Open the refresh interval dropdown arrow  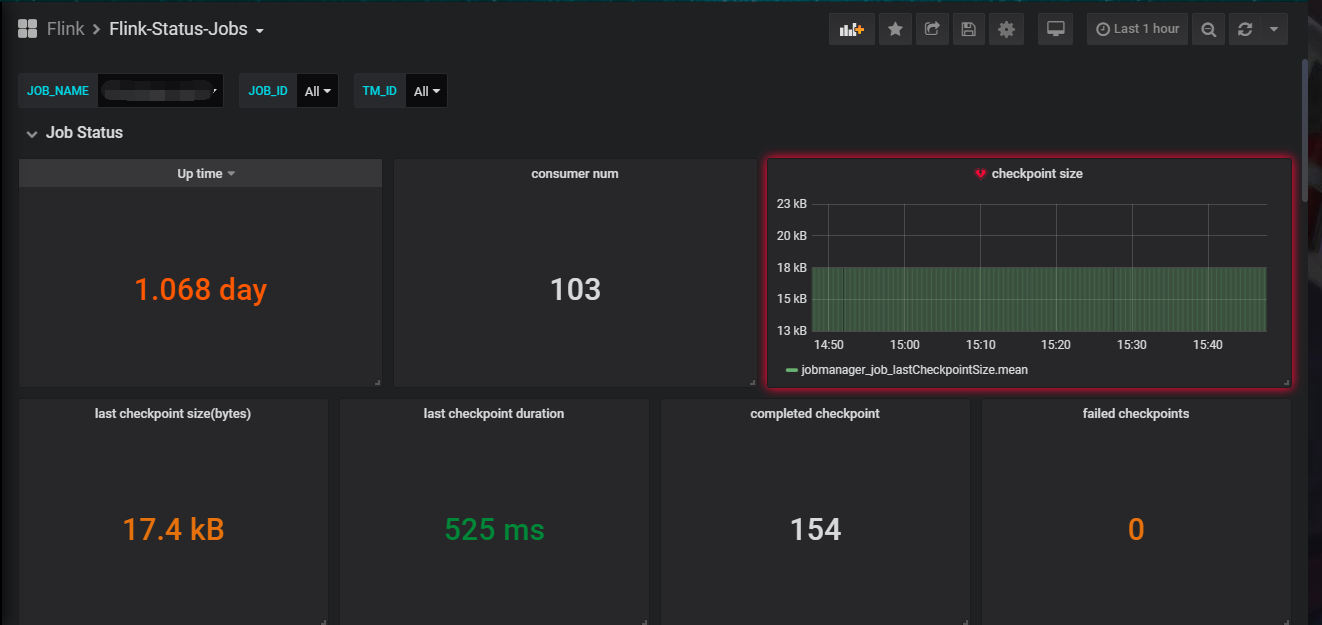tap(1273, 29)
